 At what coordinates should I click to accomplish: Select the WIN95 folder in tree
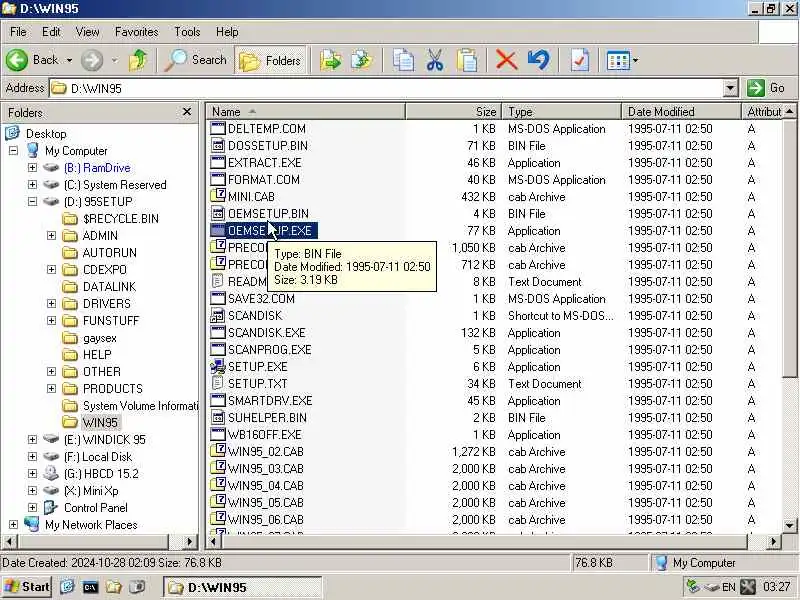(x=100, y=422)
